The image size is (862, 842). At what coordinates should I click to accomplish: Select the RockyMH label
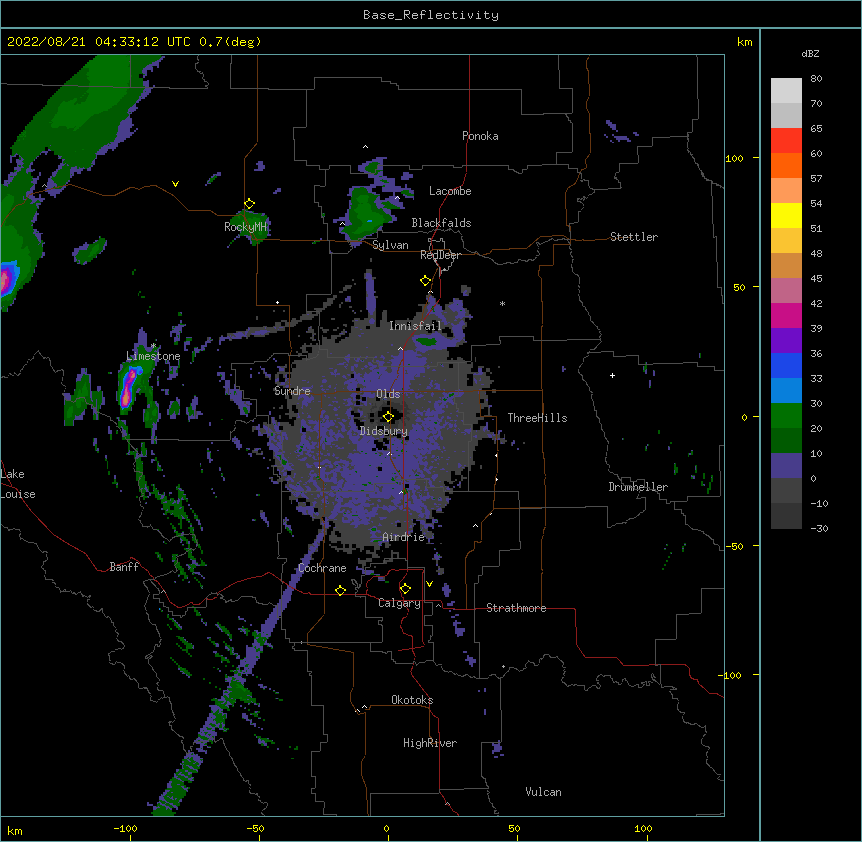pos(245,227)
